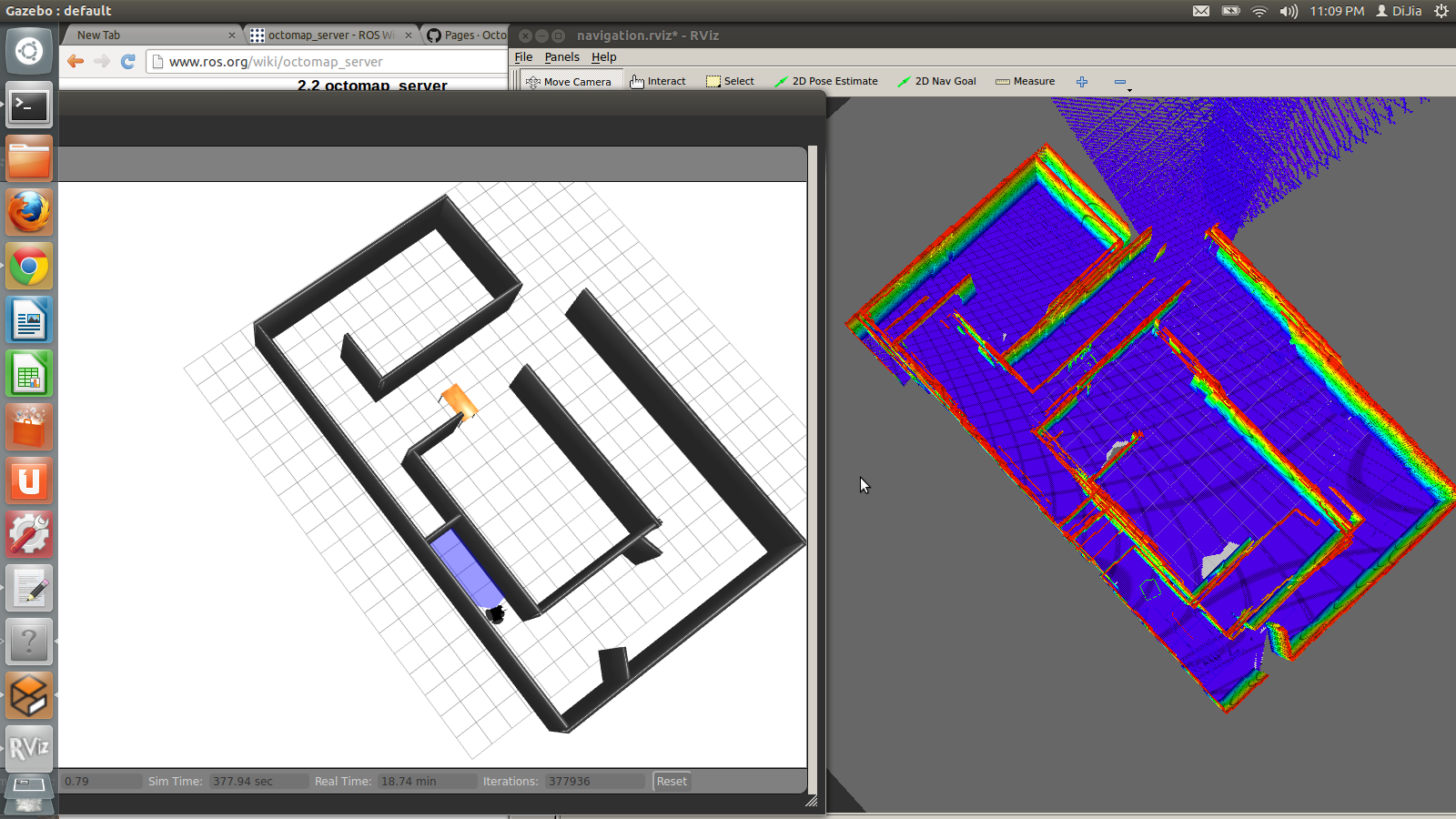Open the Files manager dock icon
This screenshot has height=819, width=1456.
29,160
